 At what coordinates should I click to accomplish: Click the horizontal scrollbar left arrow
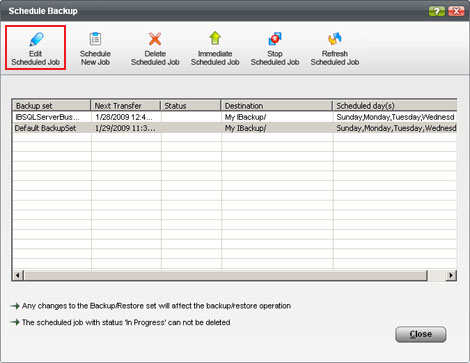tap(18, 275)
